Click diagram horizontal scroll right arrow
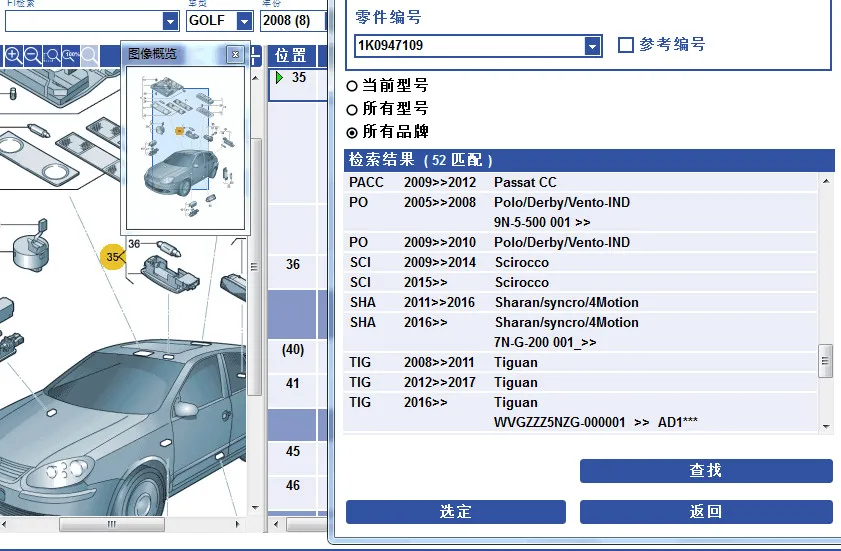 238,524
